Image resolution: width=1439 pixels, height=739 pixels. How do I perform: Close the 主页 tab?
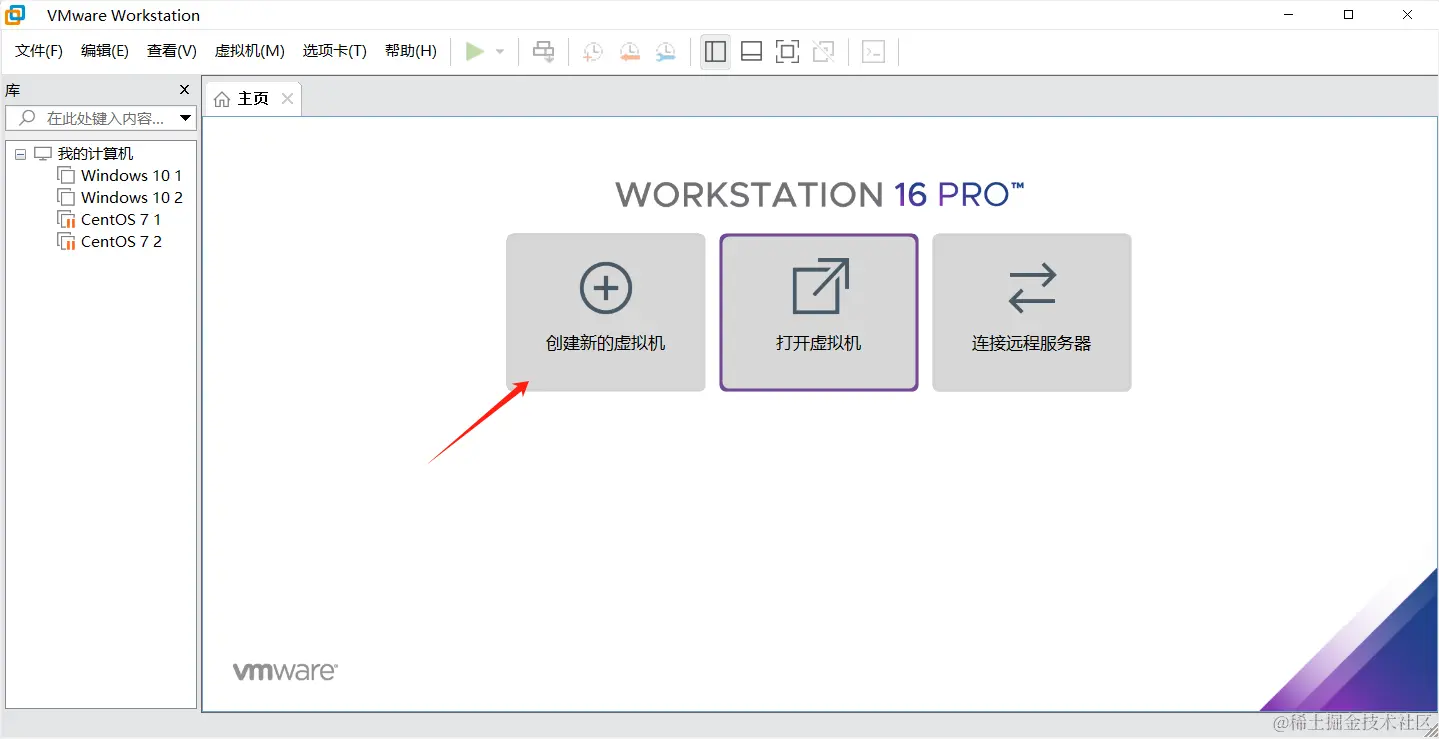tap(287, 99)
